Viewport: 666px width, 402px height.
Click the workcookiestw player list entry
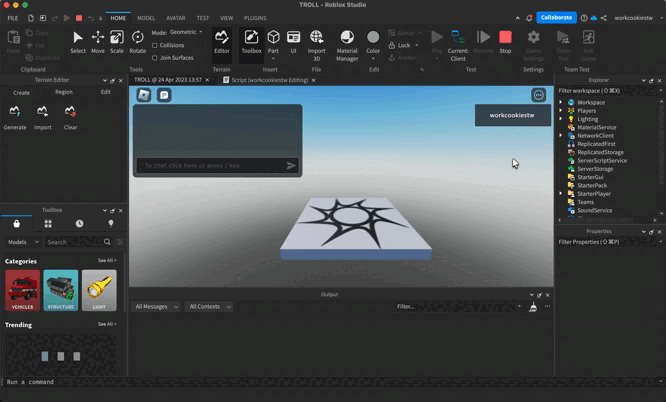click(513, 115)
